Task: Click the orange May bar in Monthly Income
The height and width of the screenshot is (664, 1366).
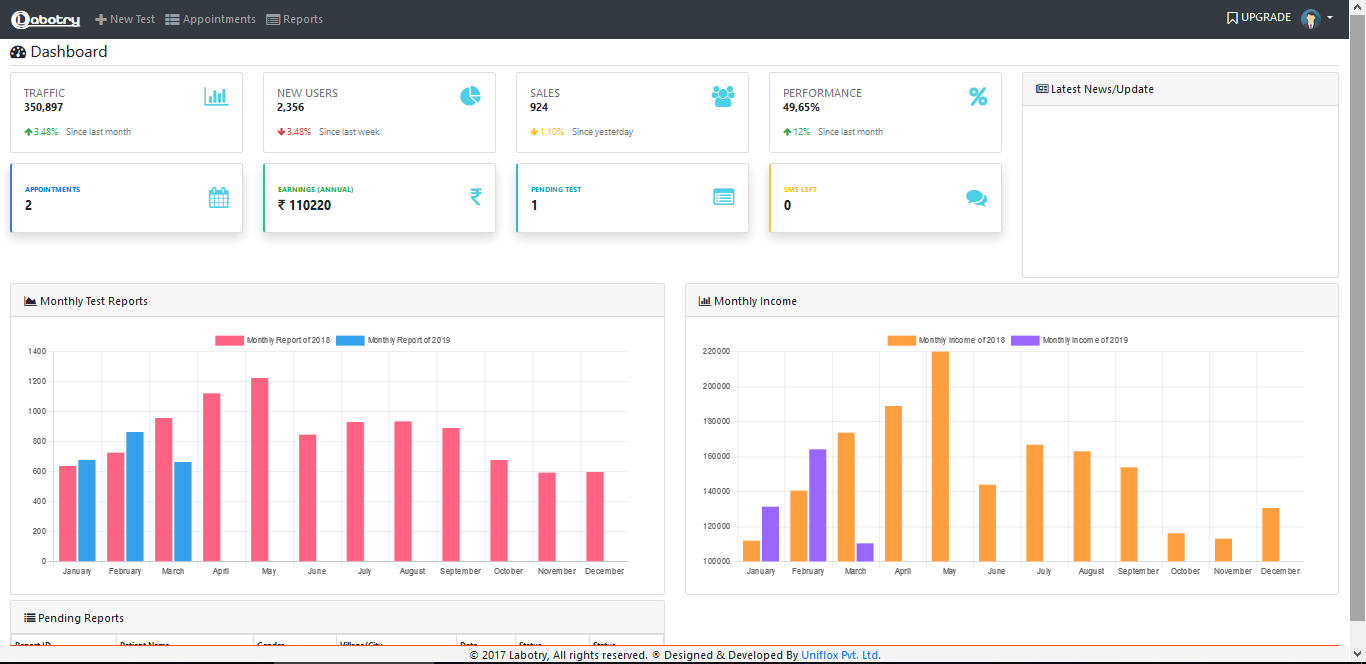Action: tap(940, 456)
